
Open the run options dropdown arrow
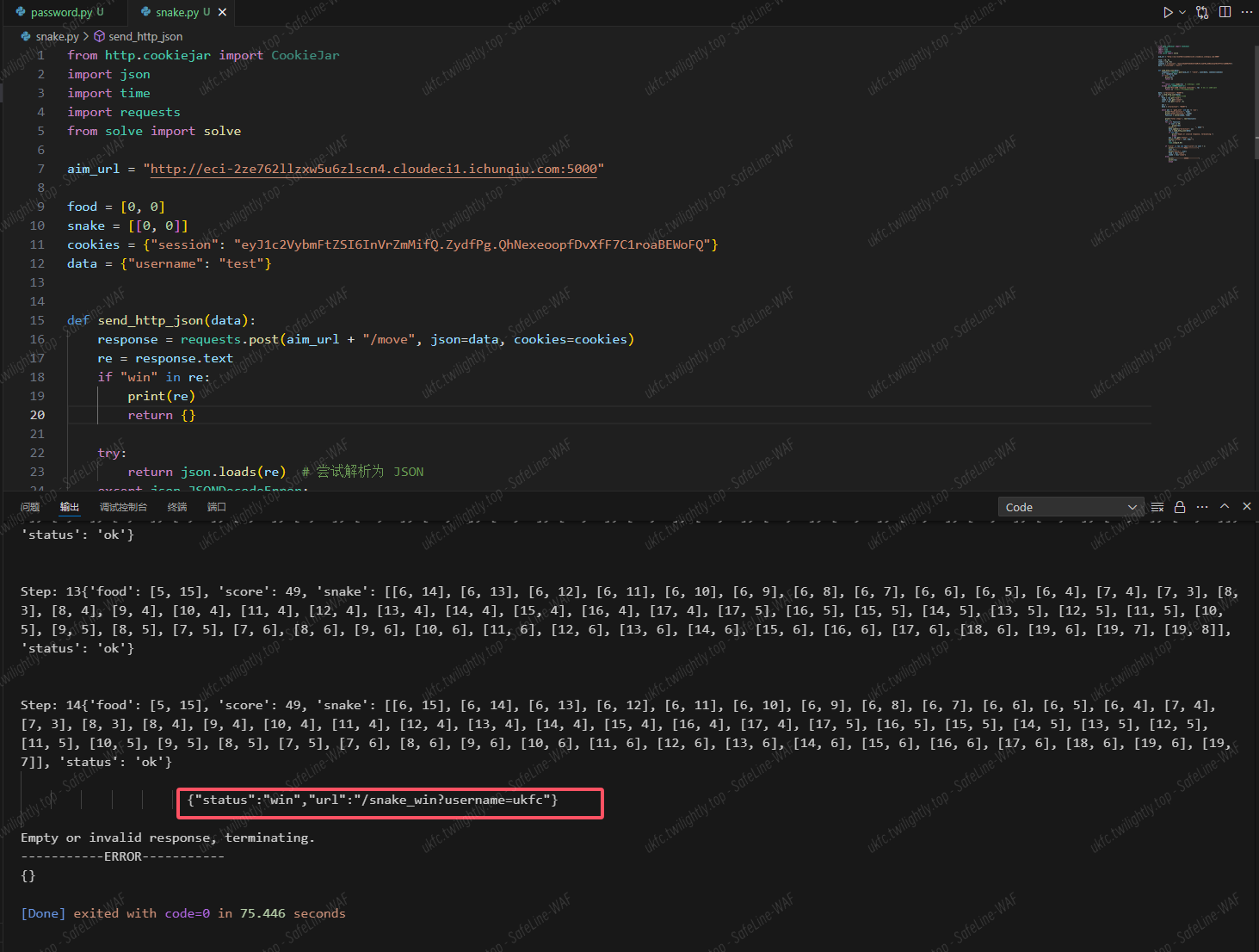click(1182, 12)
